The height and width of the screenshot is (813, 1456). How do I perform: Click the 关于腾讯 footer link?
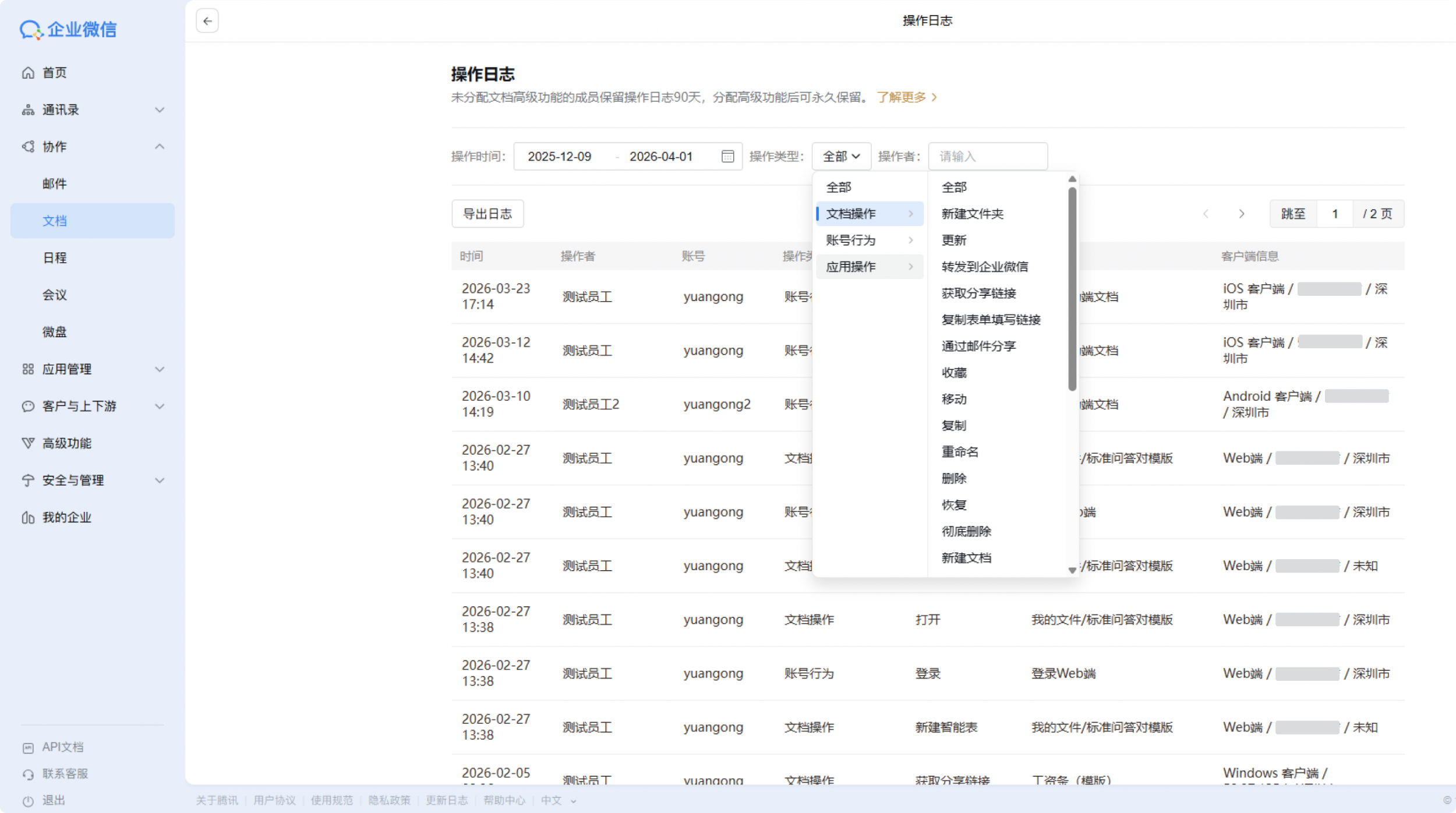[217, 801]
